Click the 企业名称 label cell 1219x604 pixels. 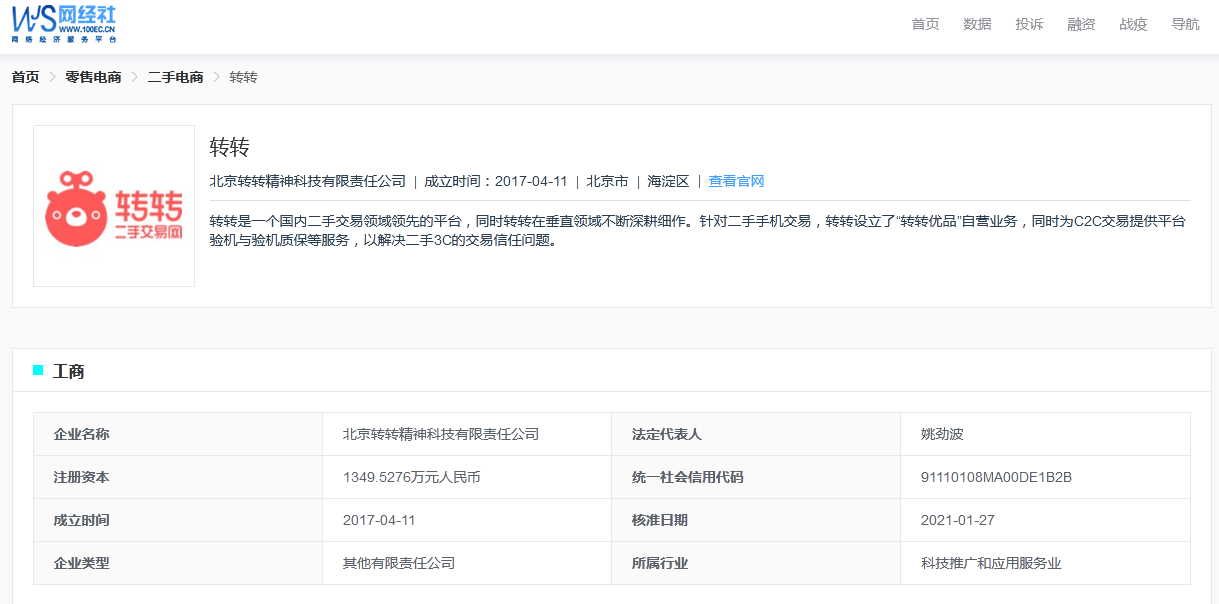pos(178,434)
